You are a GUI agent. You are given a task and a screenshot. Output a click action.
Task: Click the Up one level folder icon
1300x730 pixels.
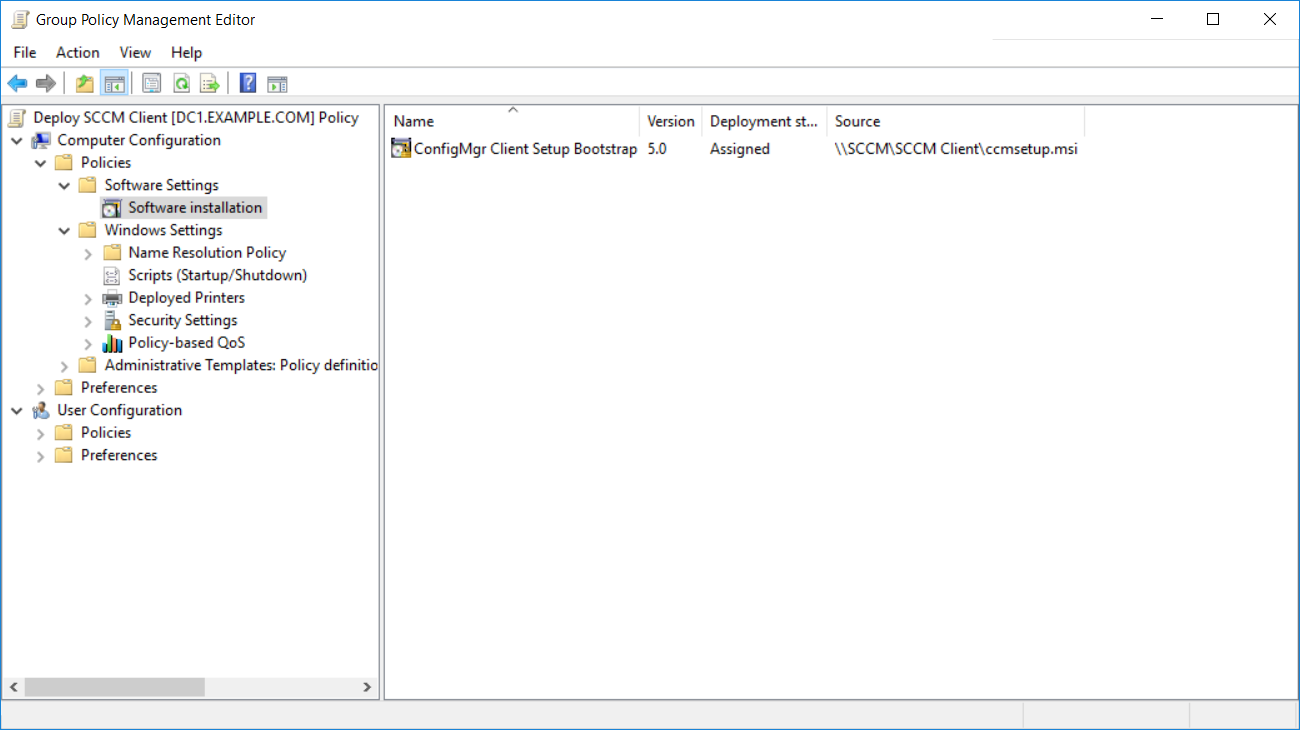(x=85, y=83)
